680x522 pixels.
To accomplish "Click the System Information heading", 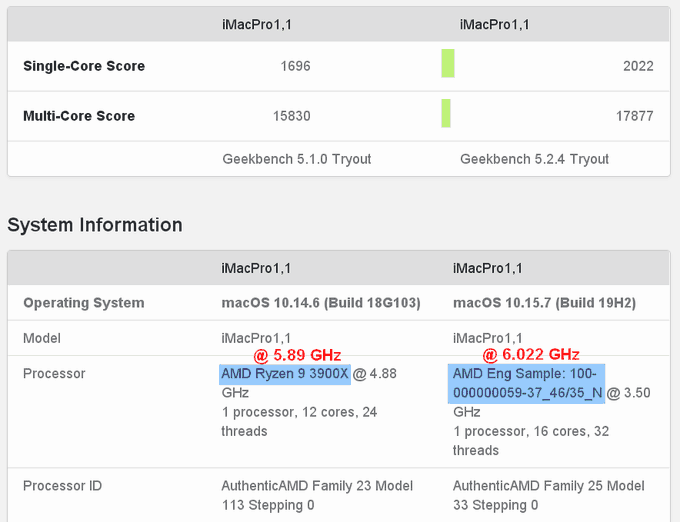I will [95, 225].
